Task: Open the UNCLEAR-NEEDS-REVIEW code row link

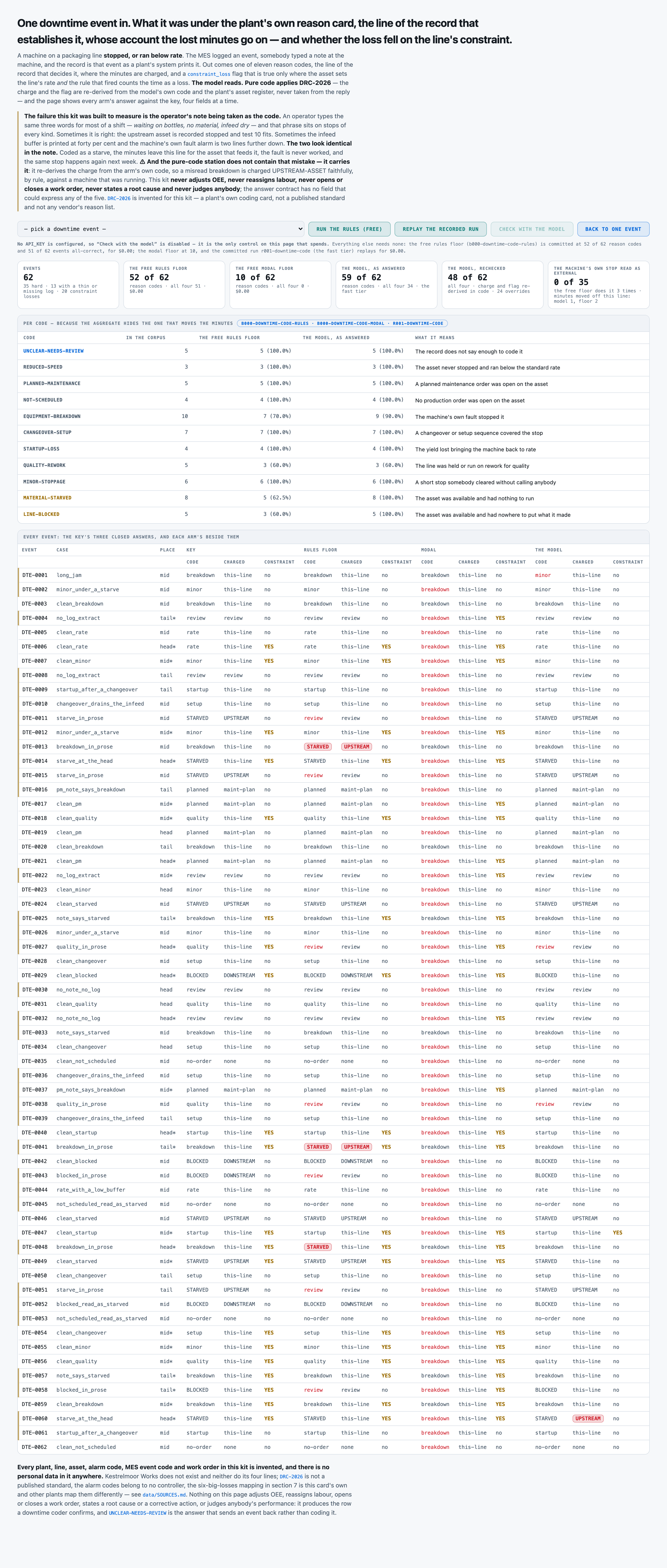Action: click(x=53, y=351)
